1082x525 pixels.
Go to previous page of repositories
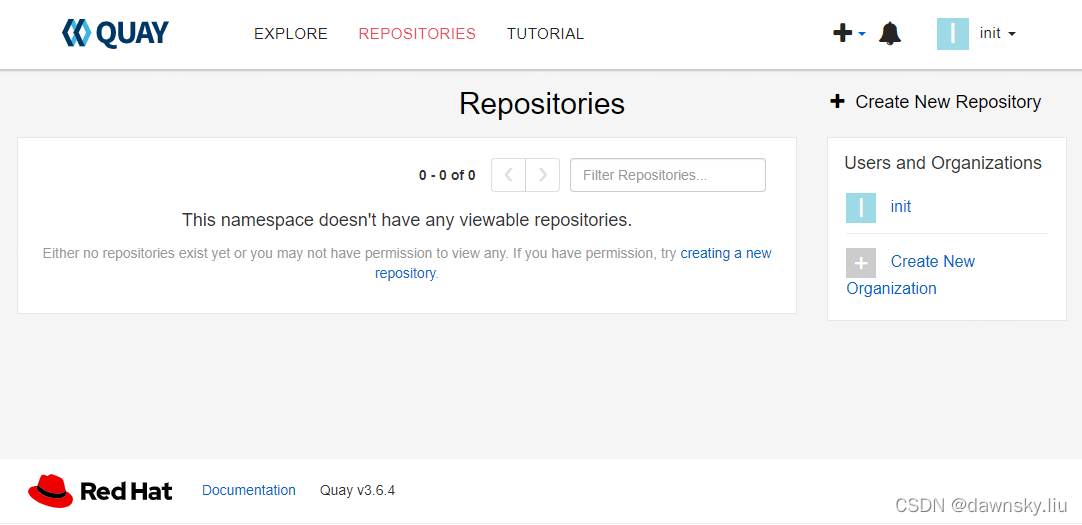[509, 175]
